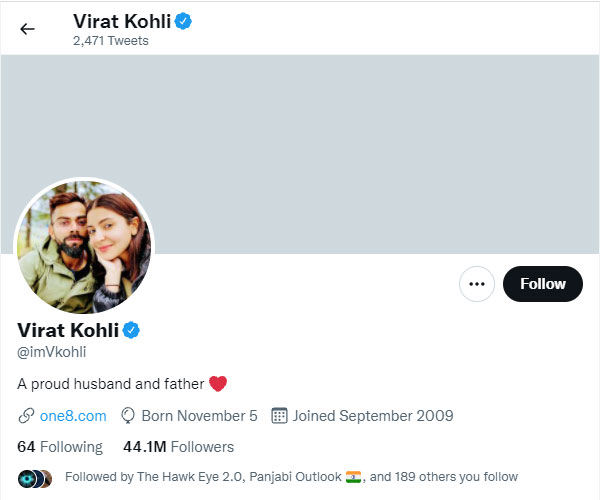
Task: Open the 'Followed by The Hawk Eye 2.0' text
Action: click(200, 477)
